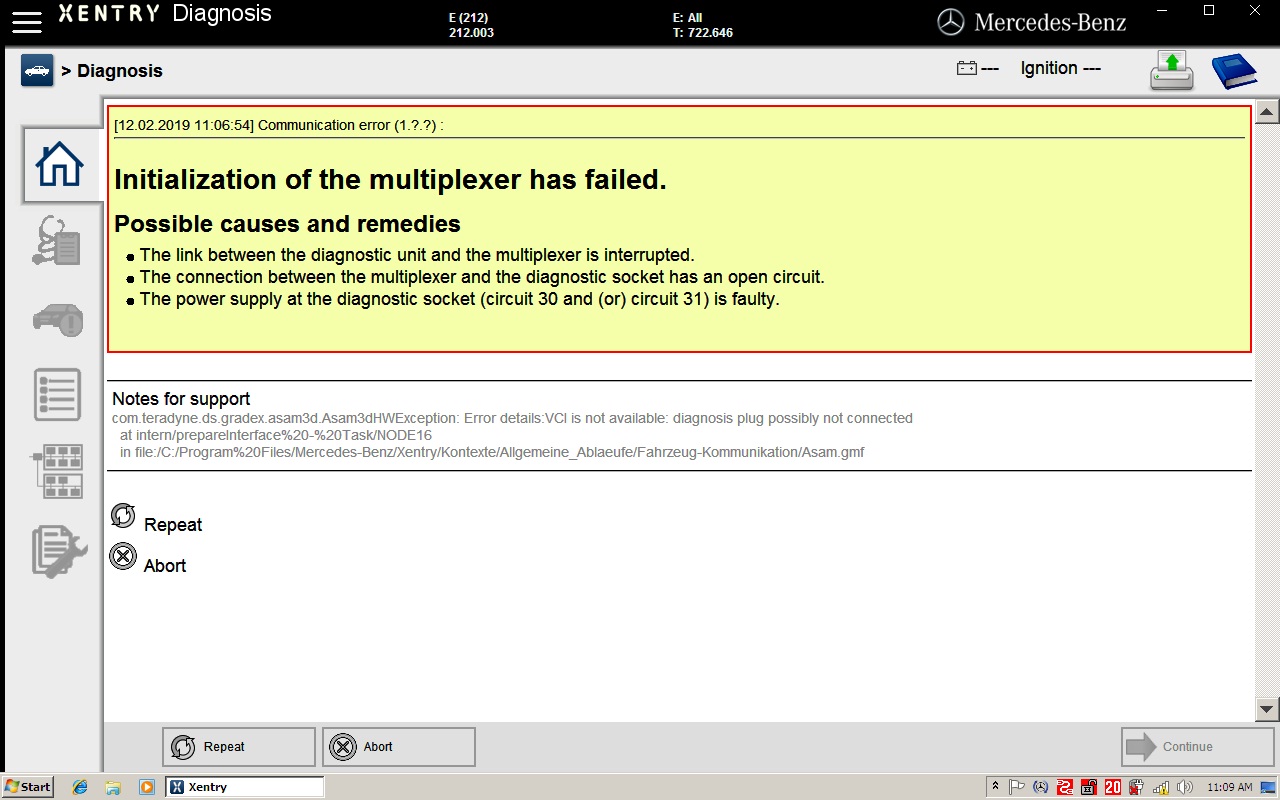Click the 11:09 AM taskbar clock
Image resolution: width=1280 pixels, height=800 pixels.
pyautogui.click(x=1230, y=787)
